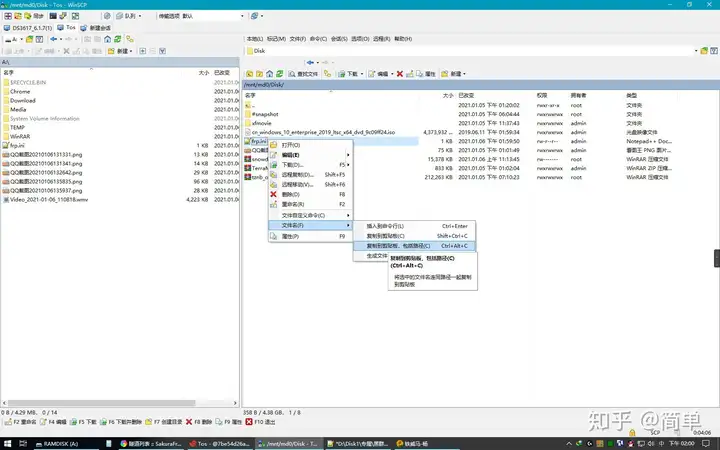
Task: Click the local panel back arrow
Action: 54,39
